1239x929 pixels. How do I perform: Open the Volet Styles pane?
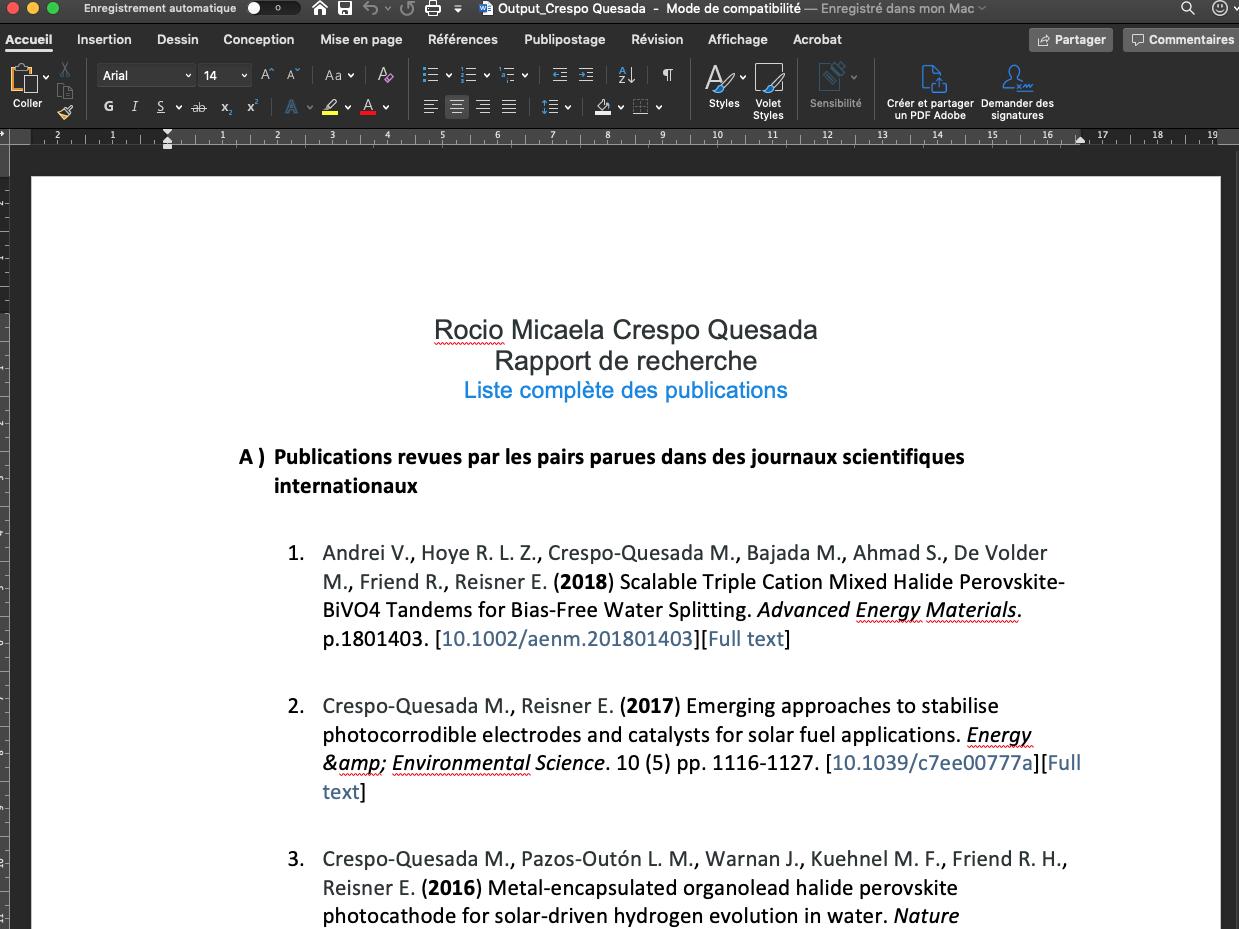768,92
